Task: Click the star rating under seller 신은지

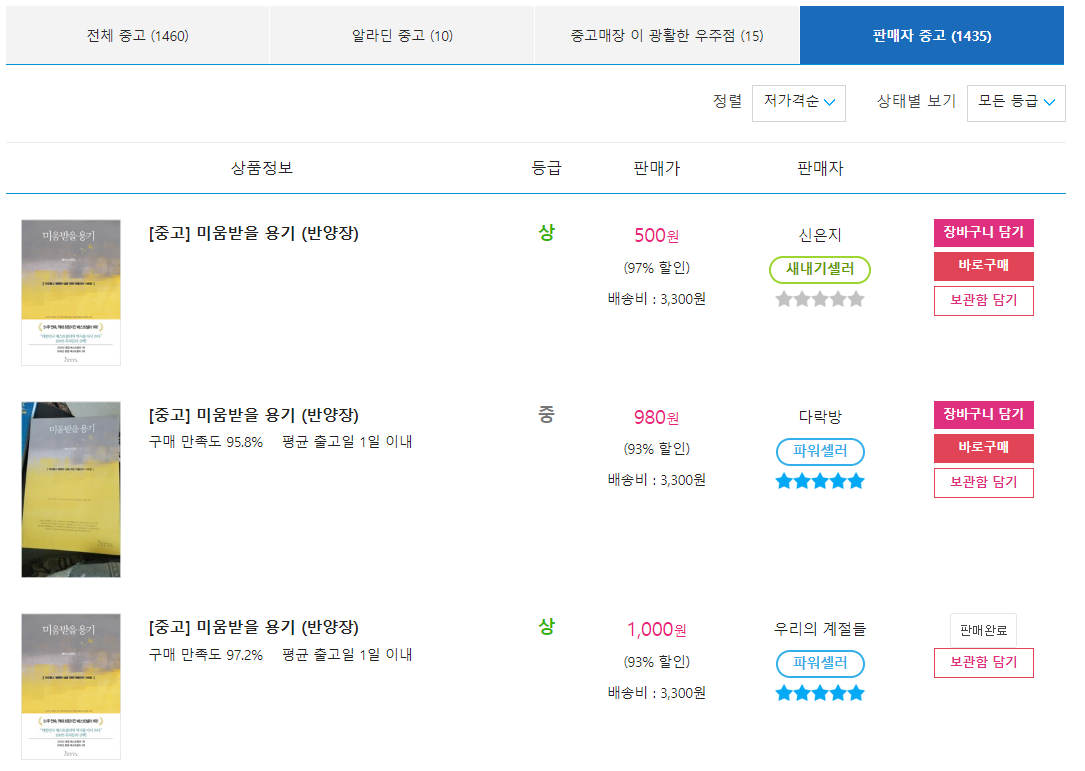Action: (x=819, y=298)
